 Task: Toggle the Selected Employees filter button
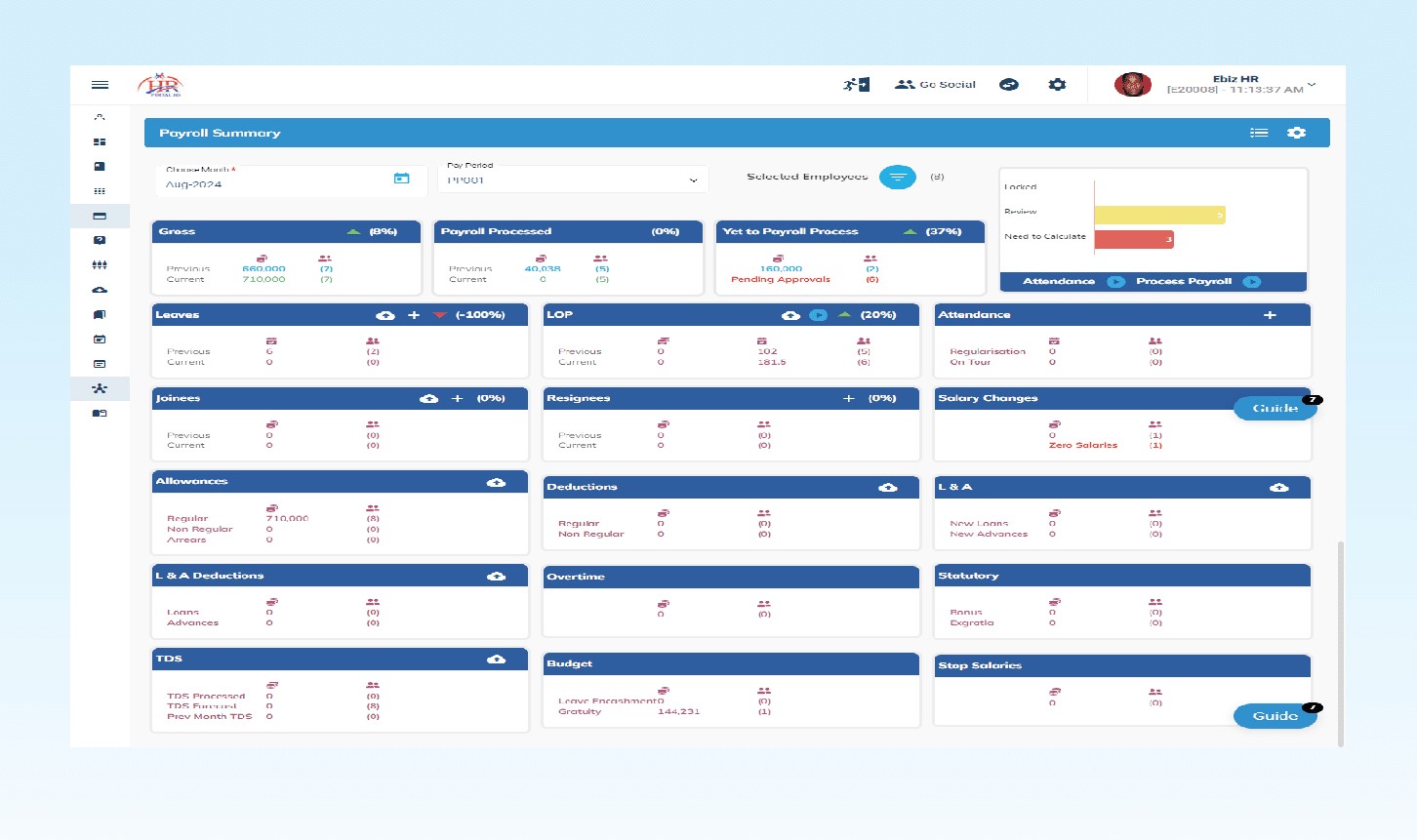point(897,177)
